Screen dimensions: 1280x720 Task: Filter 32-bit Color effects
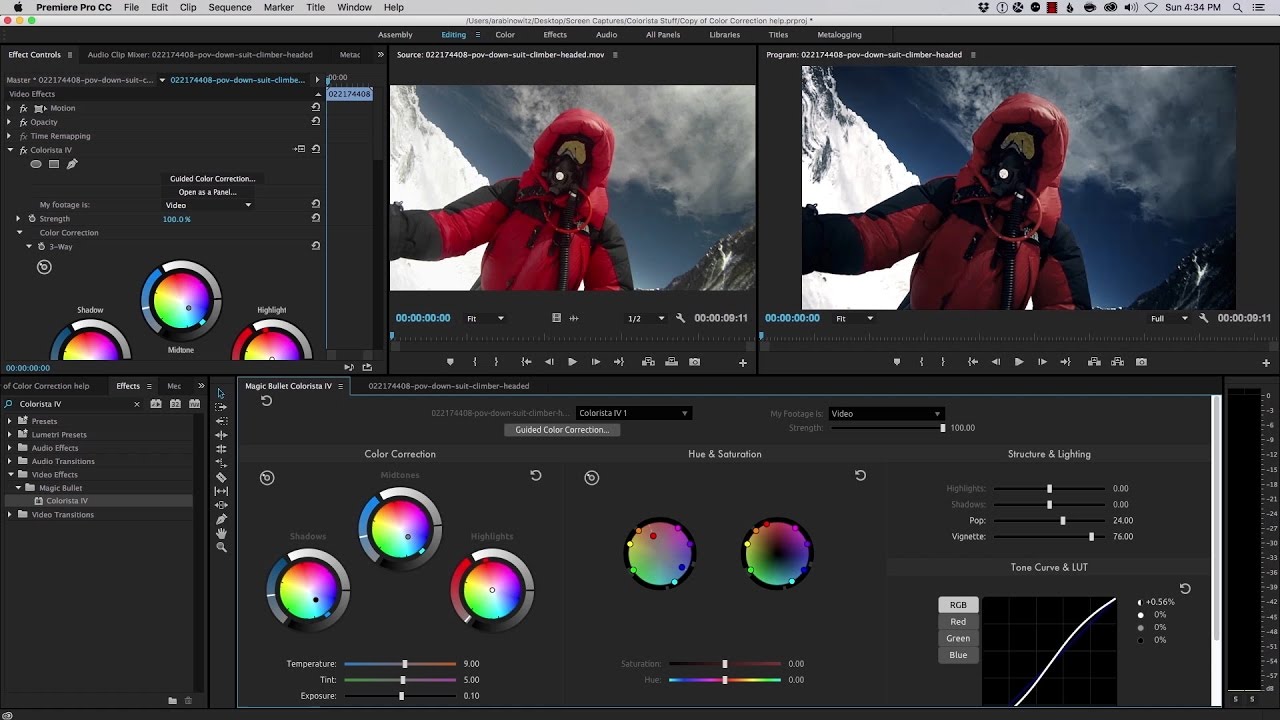175,404
